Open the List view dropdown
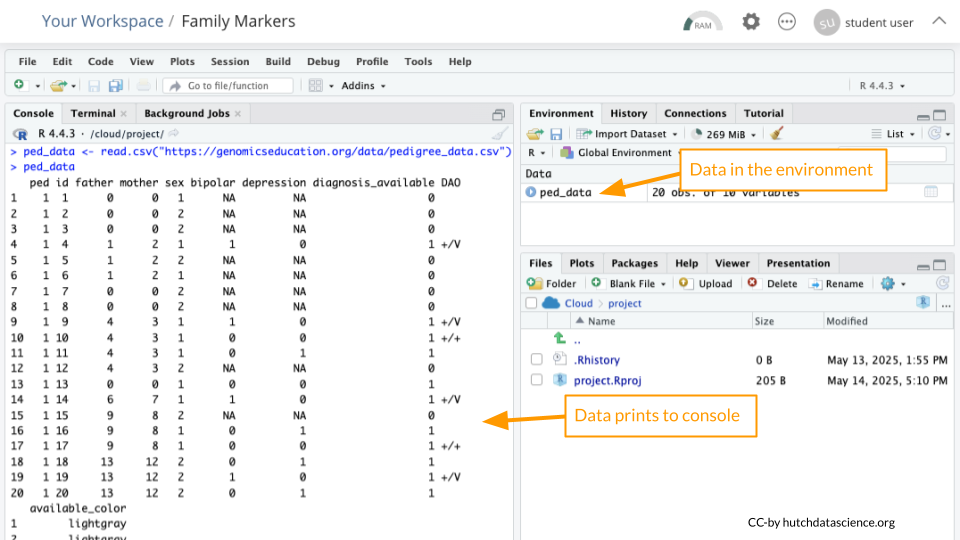Screen dimensions: 960x540 pos(893,133)
